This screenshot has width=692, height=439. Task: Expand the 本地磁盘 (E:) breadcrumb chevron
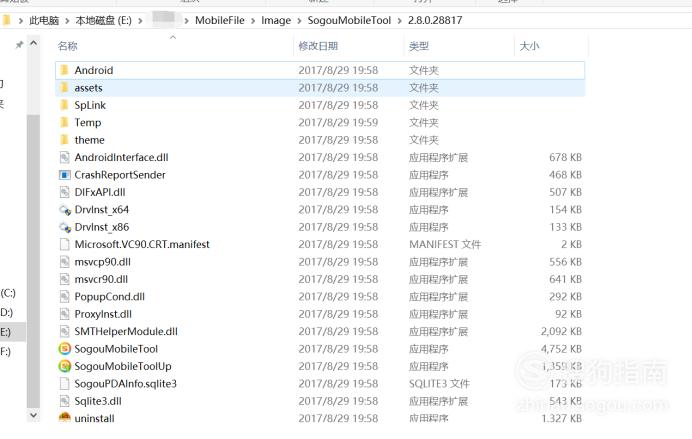(140, 20)
